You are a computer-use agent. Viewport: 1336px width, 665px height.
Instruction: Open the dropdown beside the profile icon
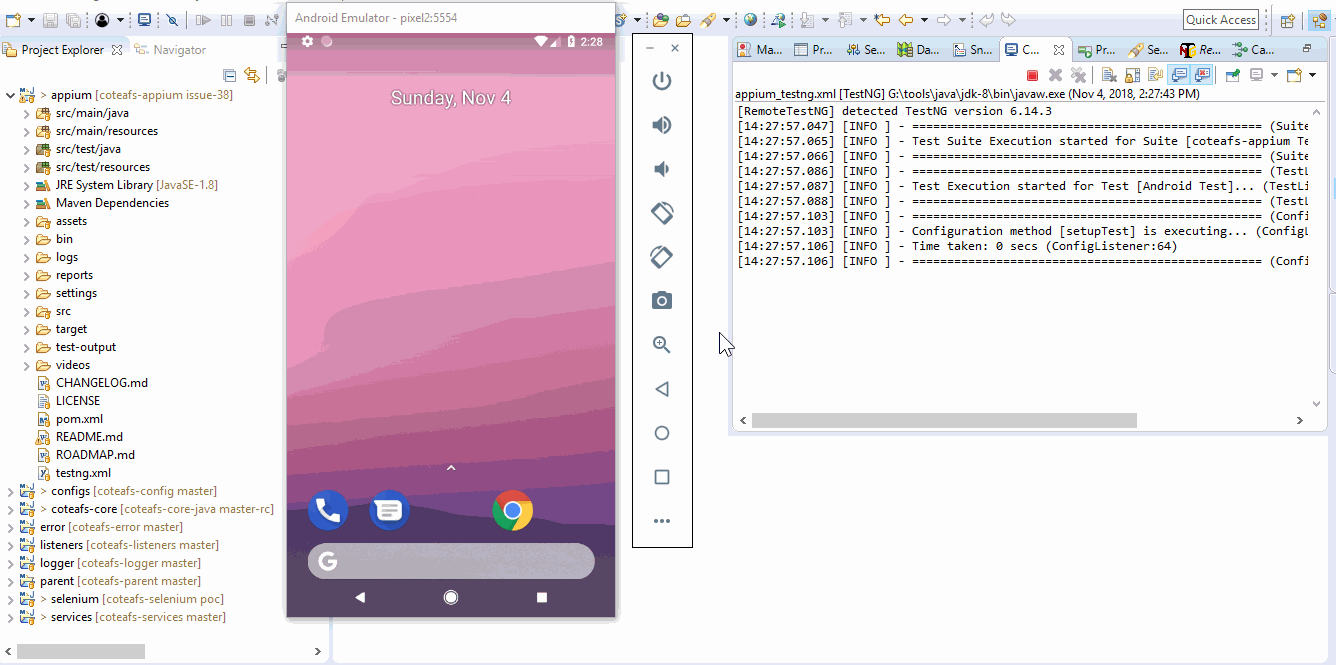tap(120, 20)
